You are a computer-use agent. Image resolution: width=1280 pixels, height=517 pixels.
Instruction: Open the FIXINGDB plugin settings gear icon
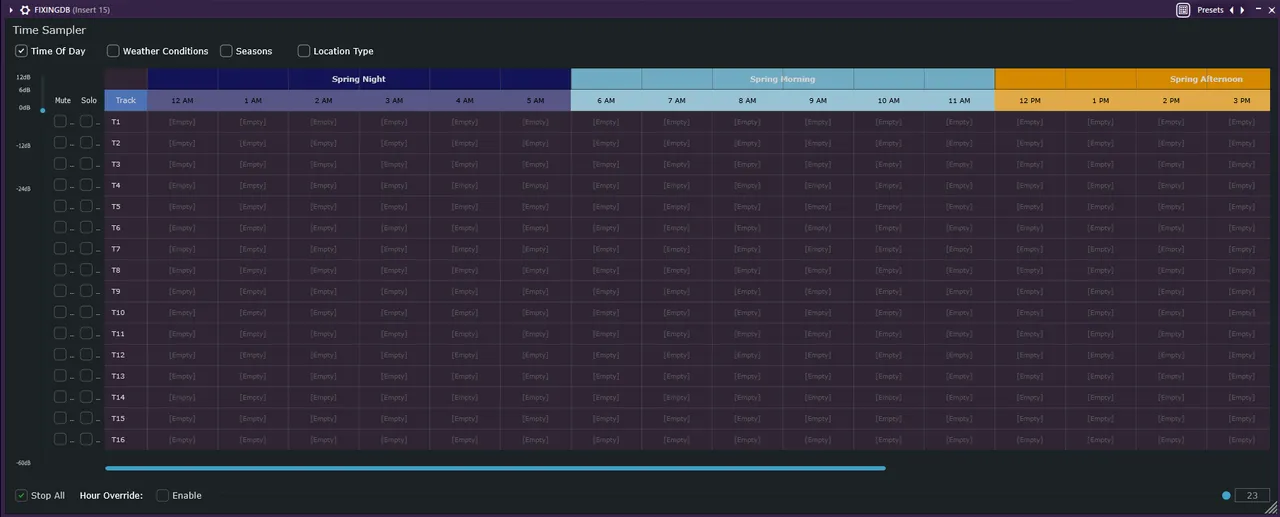pyautogui.click(x=25, y=10)
